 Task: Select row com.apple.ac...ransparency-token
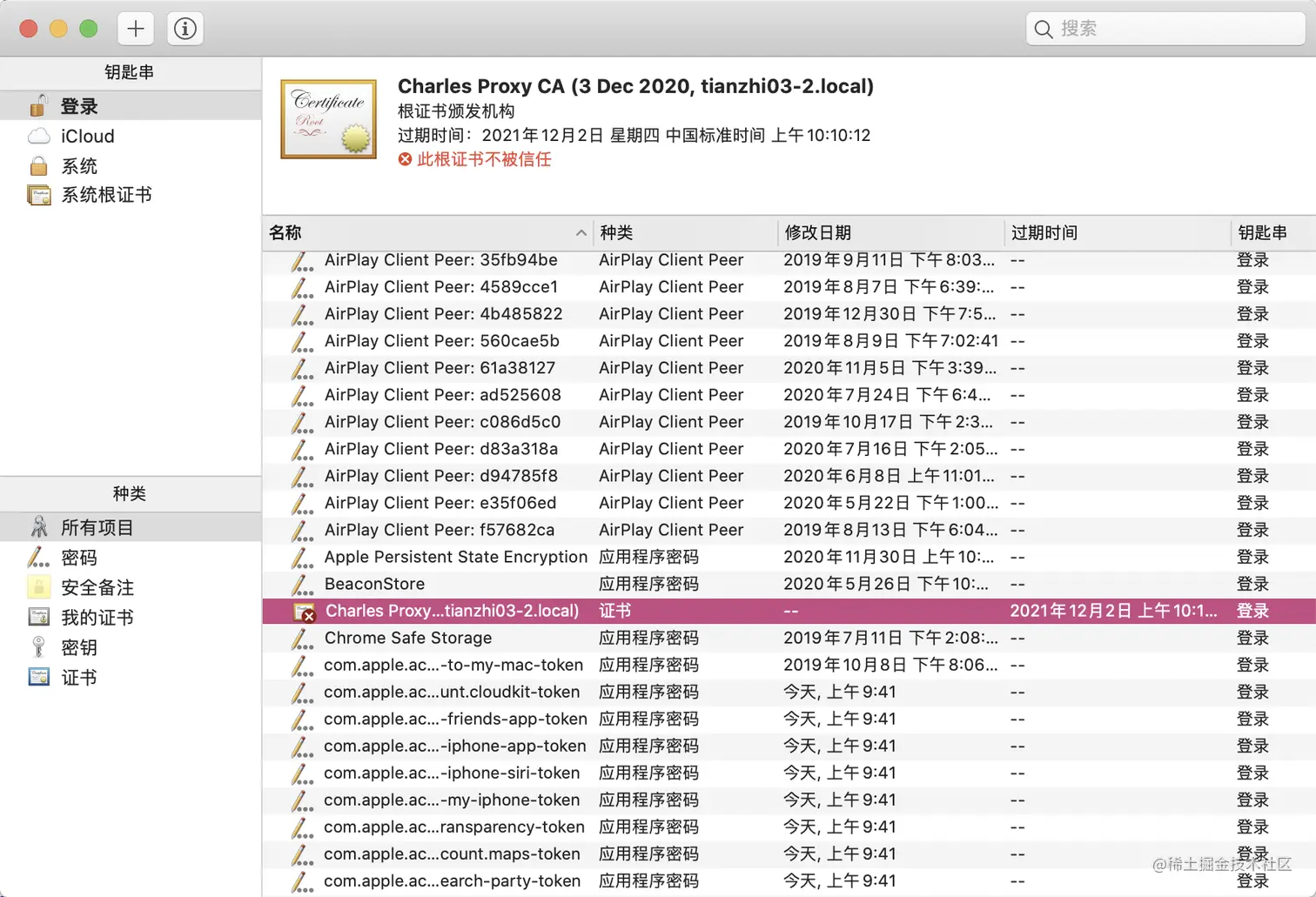pos(789,827)
